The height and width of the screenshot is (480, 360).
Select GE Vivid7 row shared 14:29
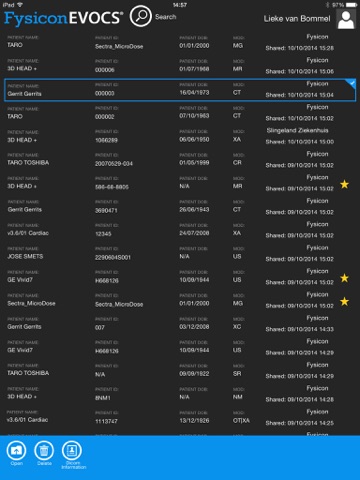(180, 347)
